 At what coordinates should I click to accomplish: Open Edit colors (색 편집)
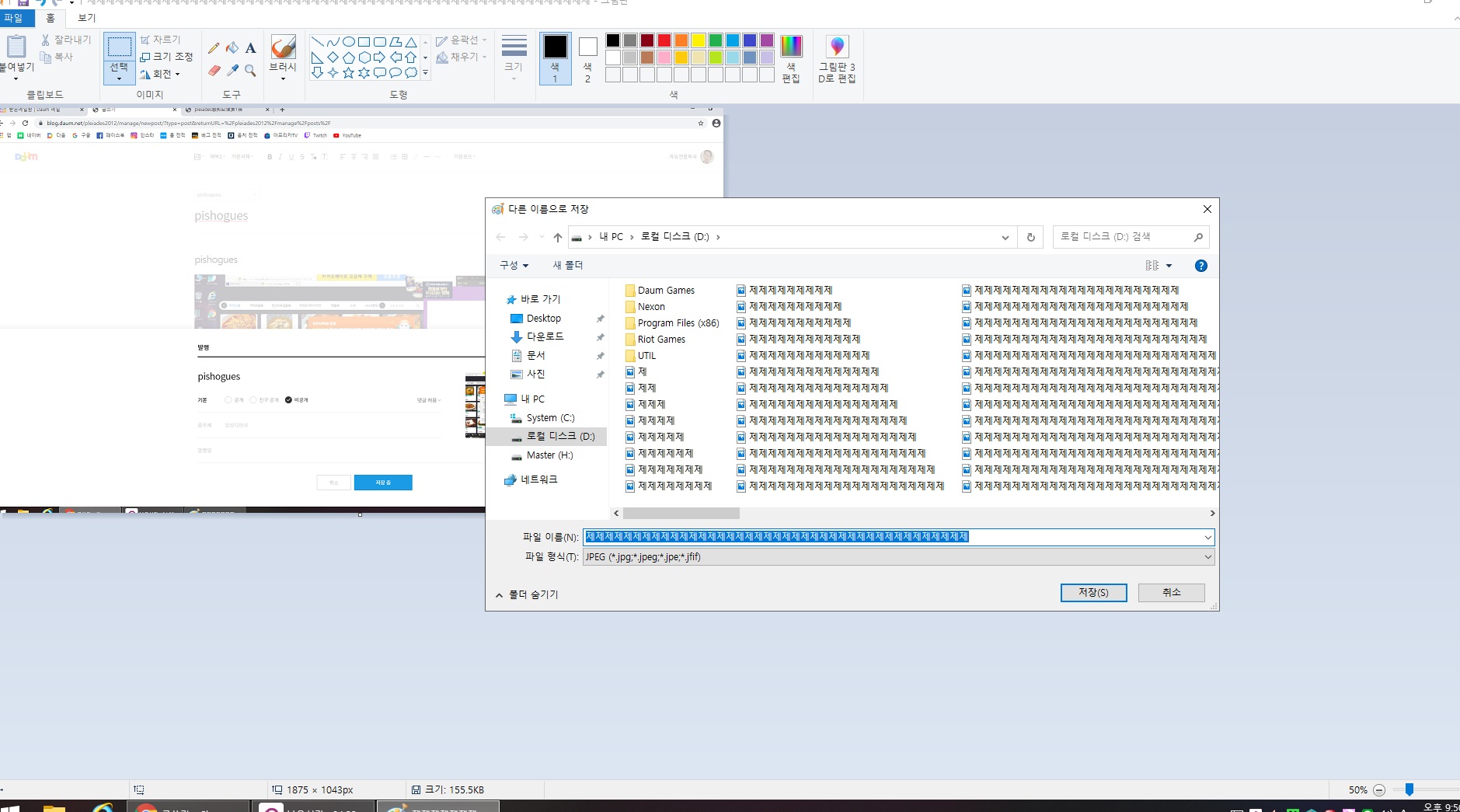point(791,58)
